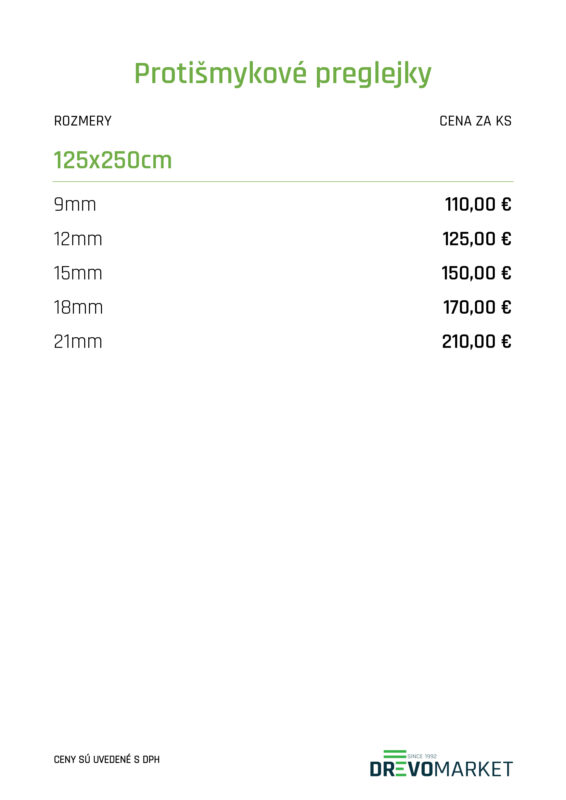Select the 125x250cm size heading

[113, 160]
